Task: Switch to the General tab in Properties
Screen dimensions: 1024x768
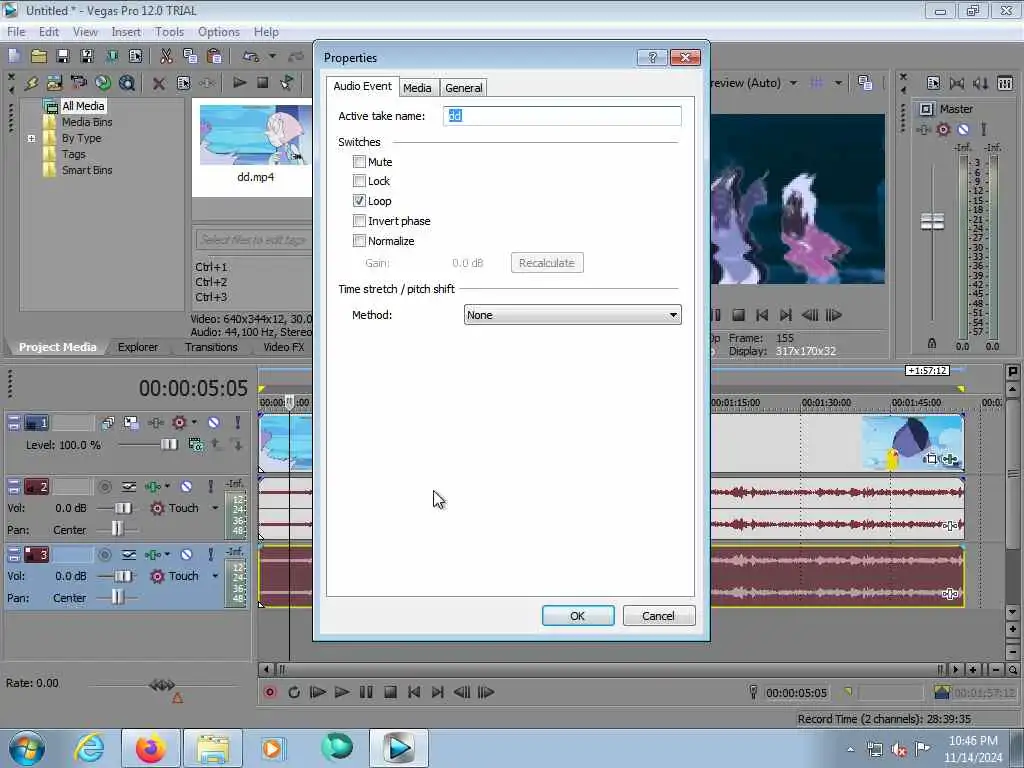Action: [464, 88]
